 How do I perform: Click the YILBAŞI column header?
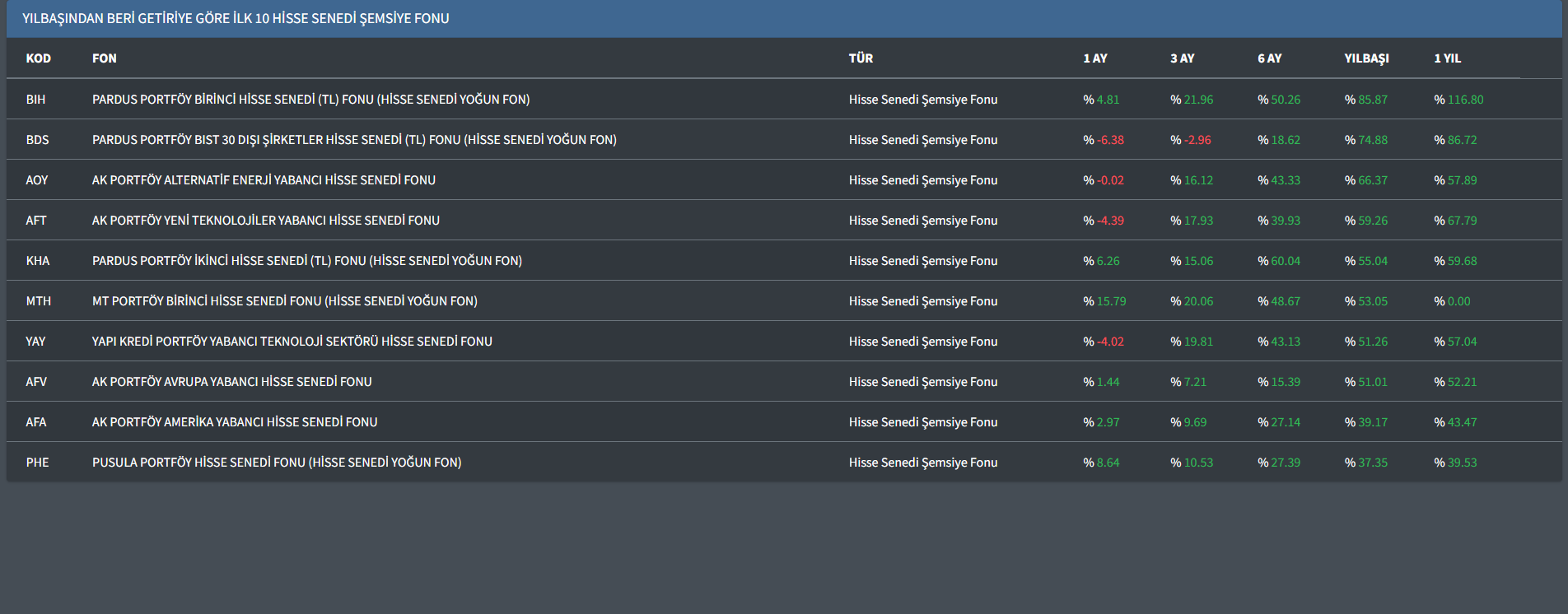(x=1366, y=58)
